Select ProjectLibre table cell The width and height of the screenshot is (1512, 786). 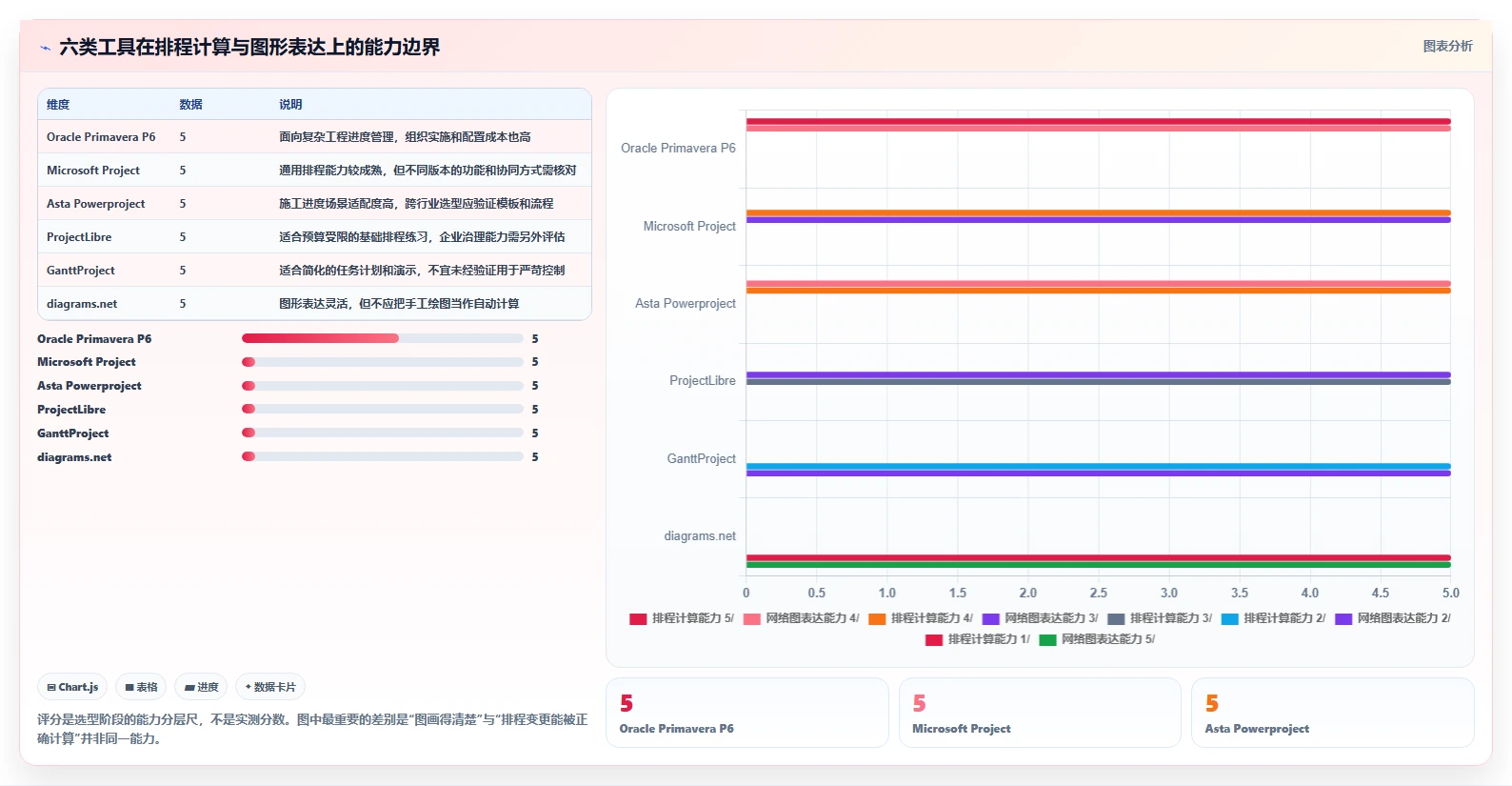79,237
